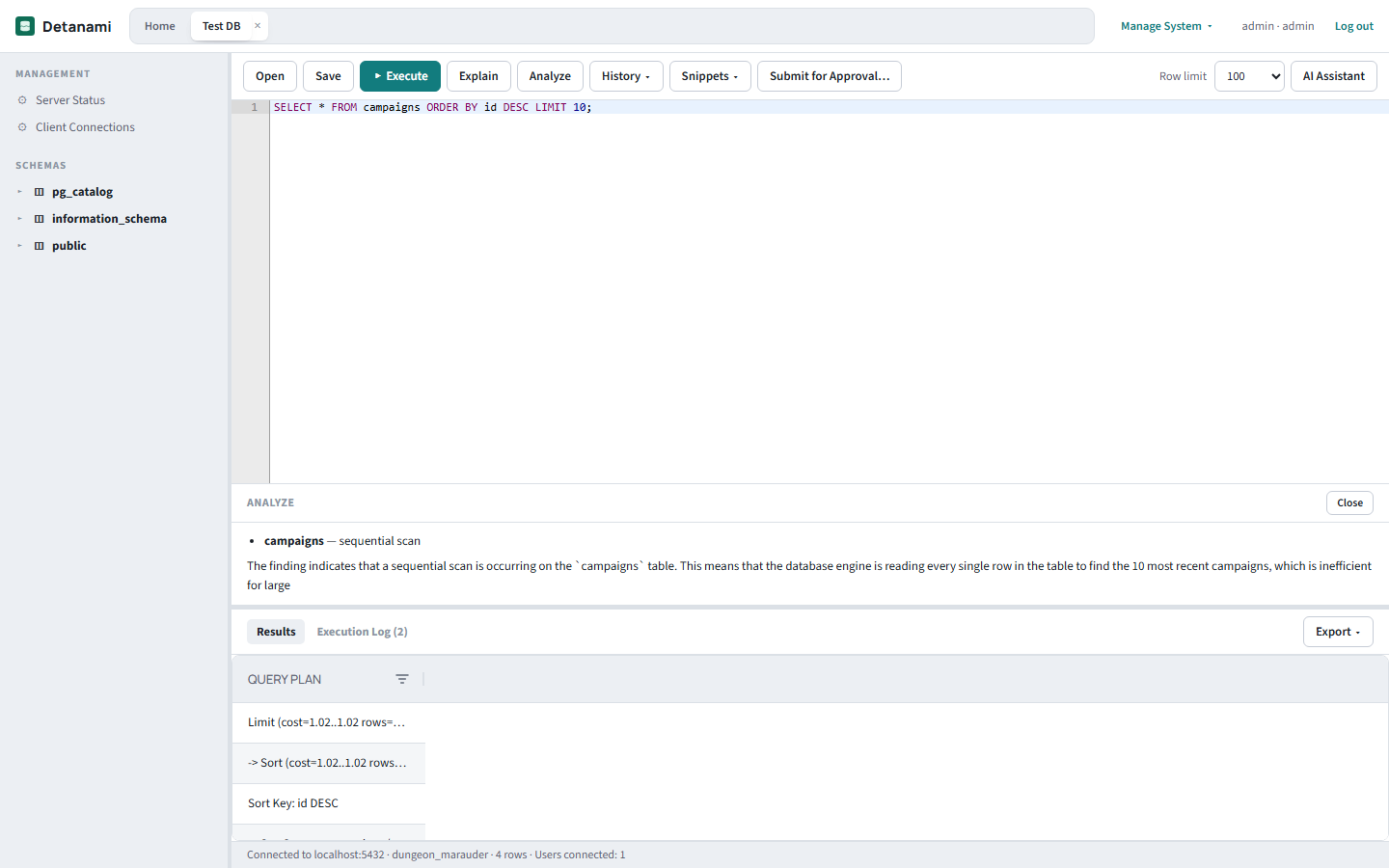
Task: Switch to the Results tab
Action: tap(276, 632)
